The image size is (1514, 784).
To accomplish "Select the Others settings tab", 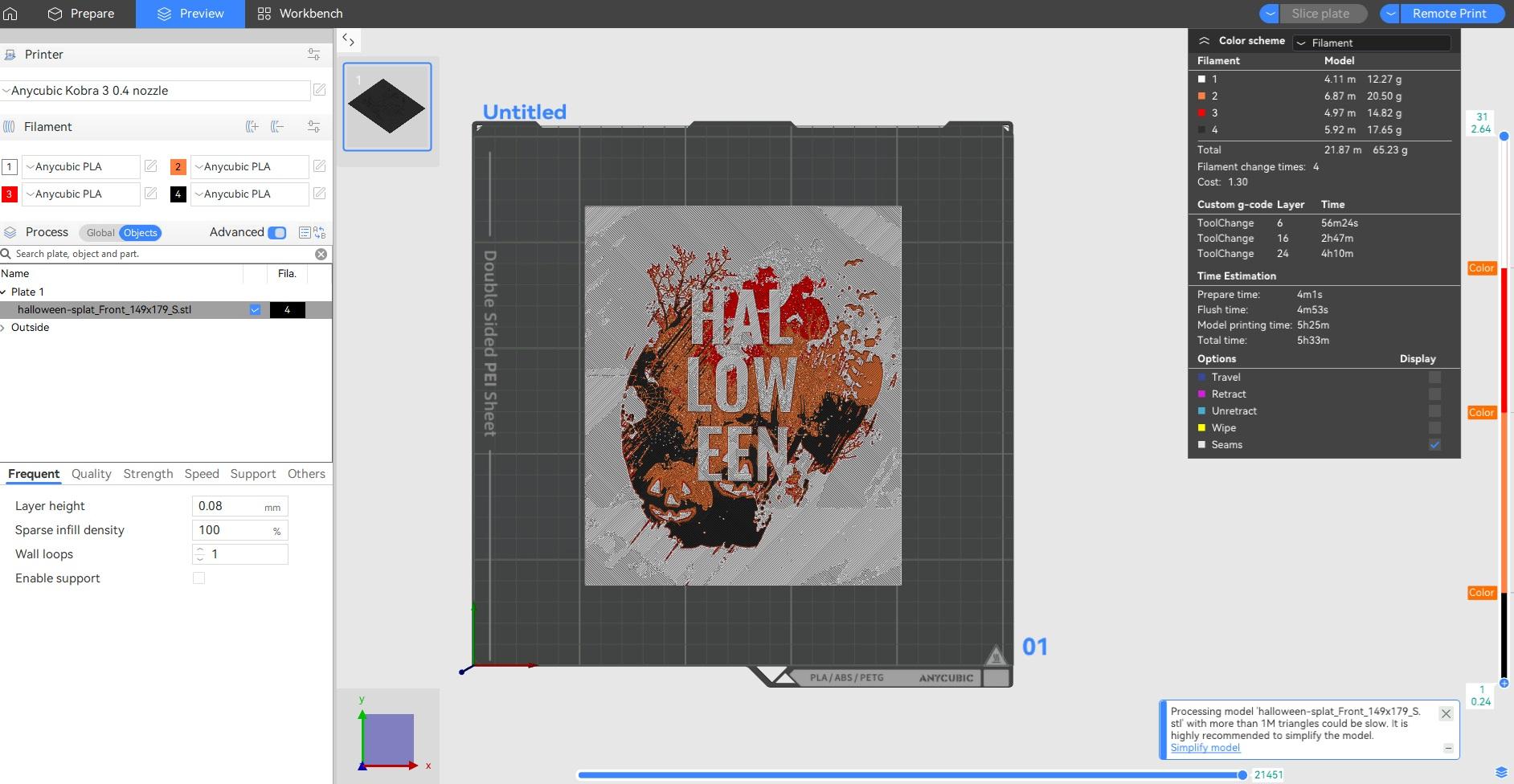I will tap(306, 474).
